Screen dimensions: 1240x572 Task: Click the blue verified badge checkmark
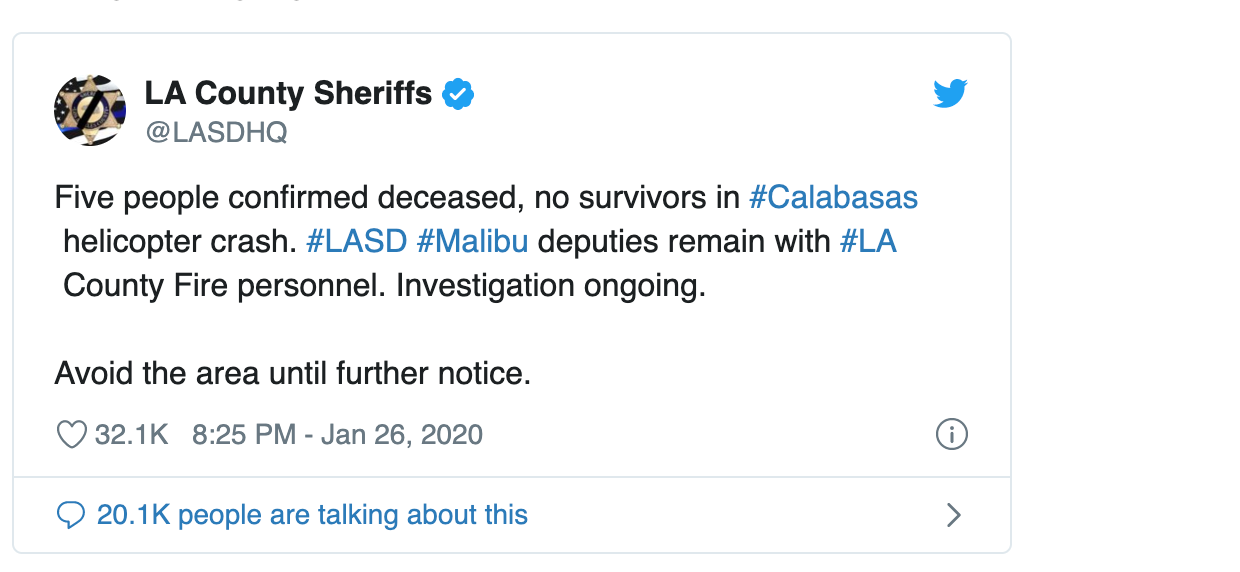point(458,95)
